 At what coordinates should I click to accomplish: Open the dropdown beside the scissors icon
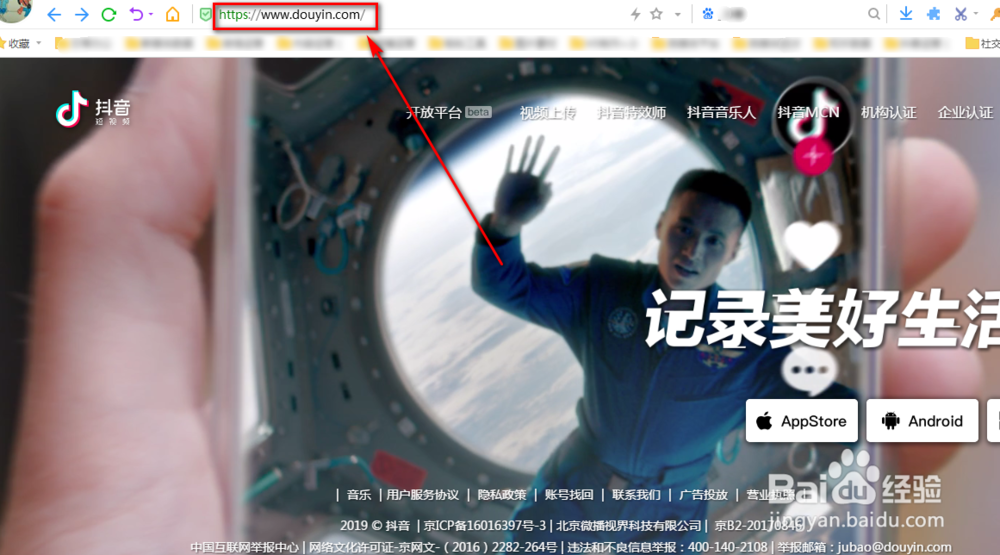pyautogui.click(x=976, y=14)
